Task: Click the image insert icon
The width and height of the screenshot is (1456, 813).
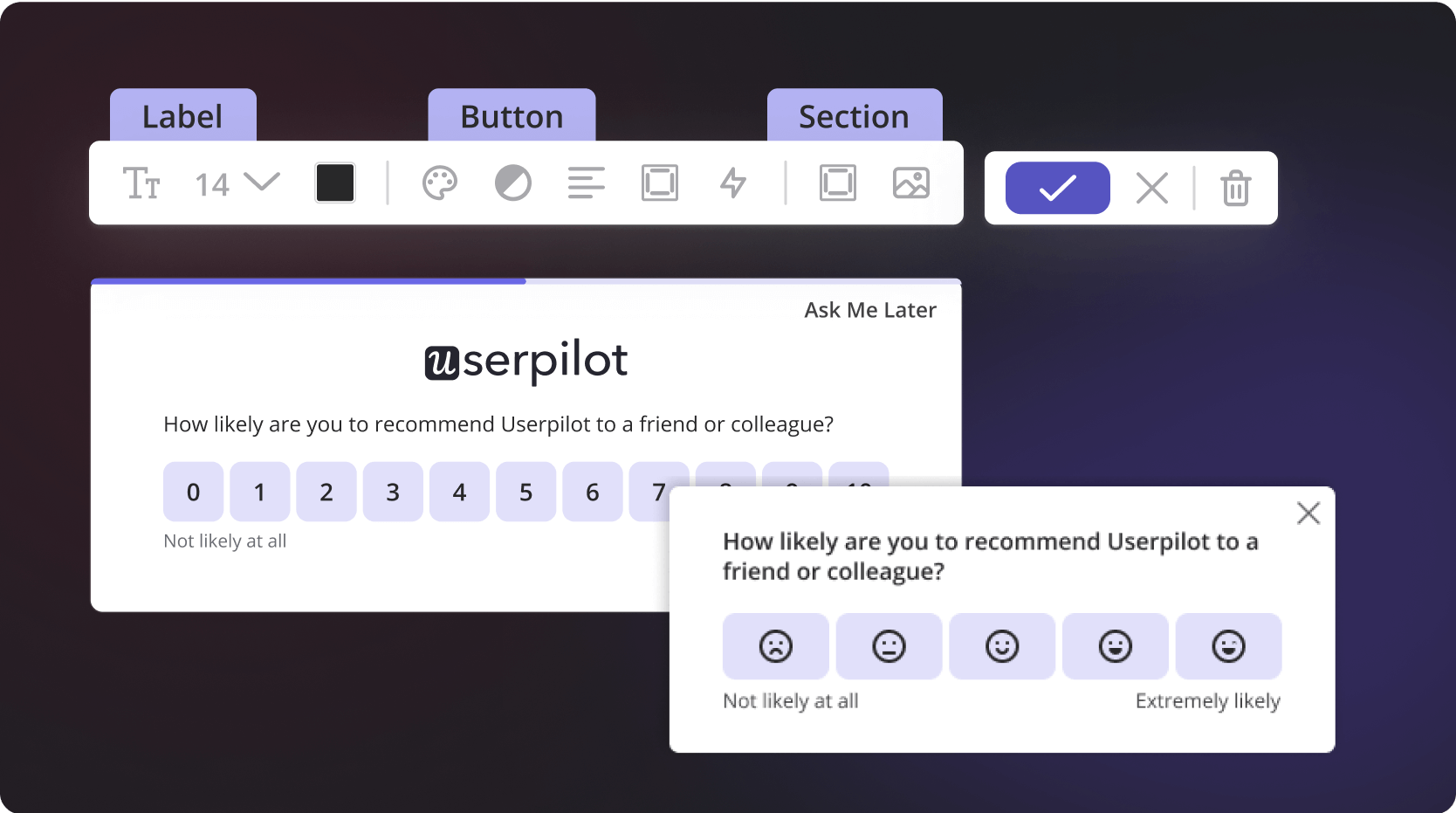Action: coord(911,183)
